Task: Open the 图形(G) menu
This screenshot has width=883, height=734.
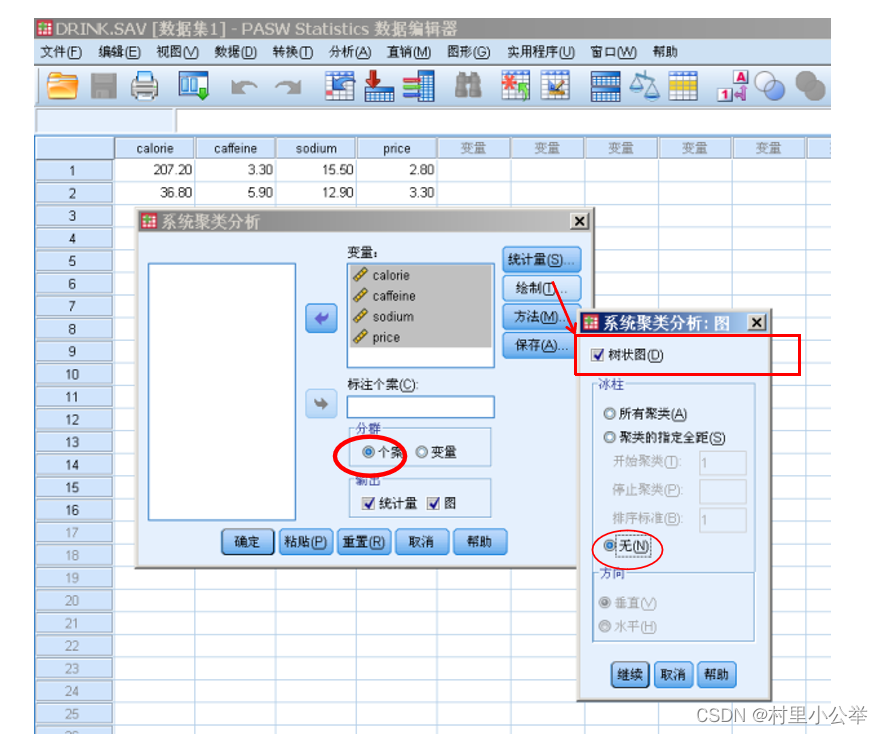Action: click(x=467, y=52)
